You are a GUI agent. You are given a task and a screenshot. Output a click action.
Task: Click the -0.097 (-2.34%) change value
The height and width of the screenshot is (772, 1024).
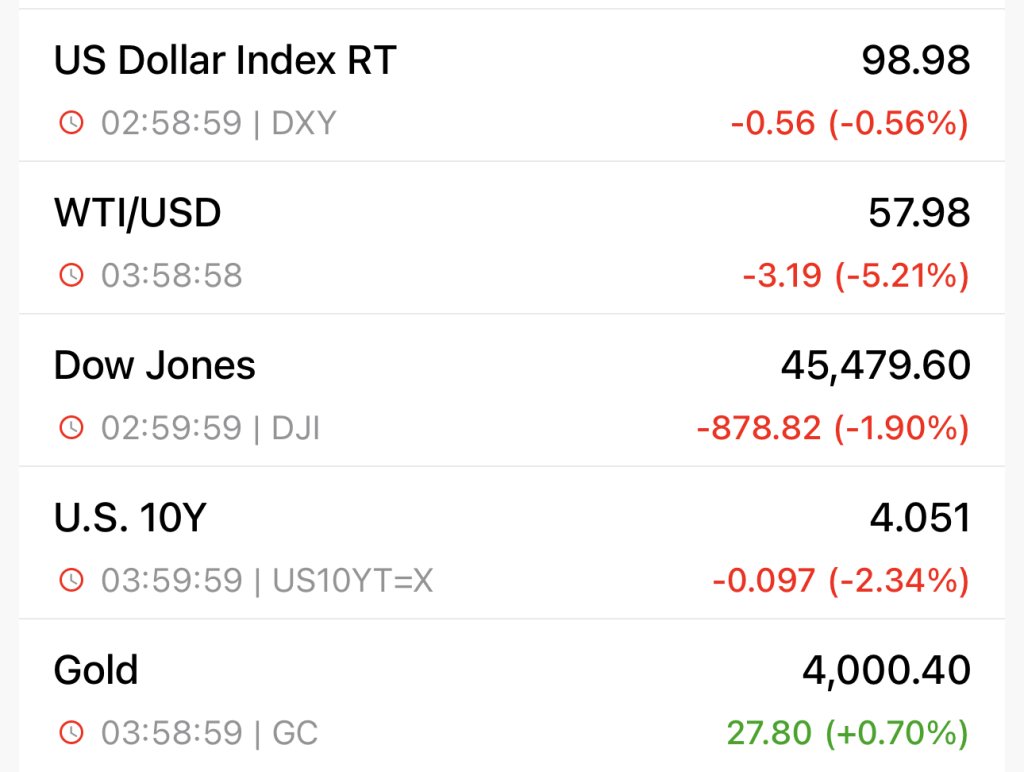840,580
